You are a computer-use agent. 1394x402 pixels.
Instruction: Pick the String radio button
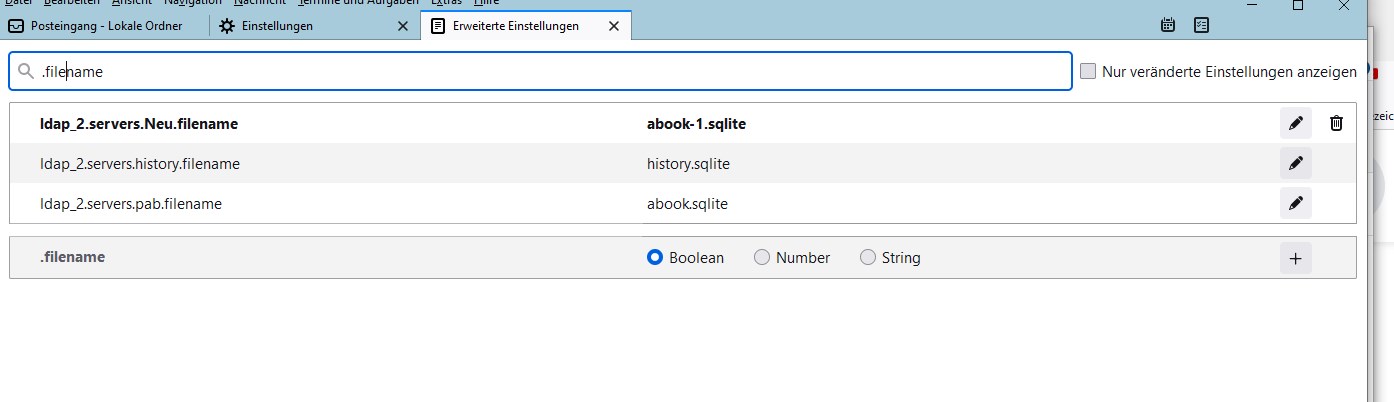coord(868,258)
